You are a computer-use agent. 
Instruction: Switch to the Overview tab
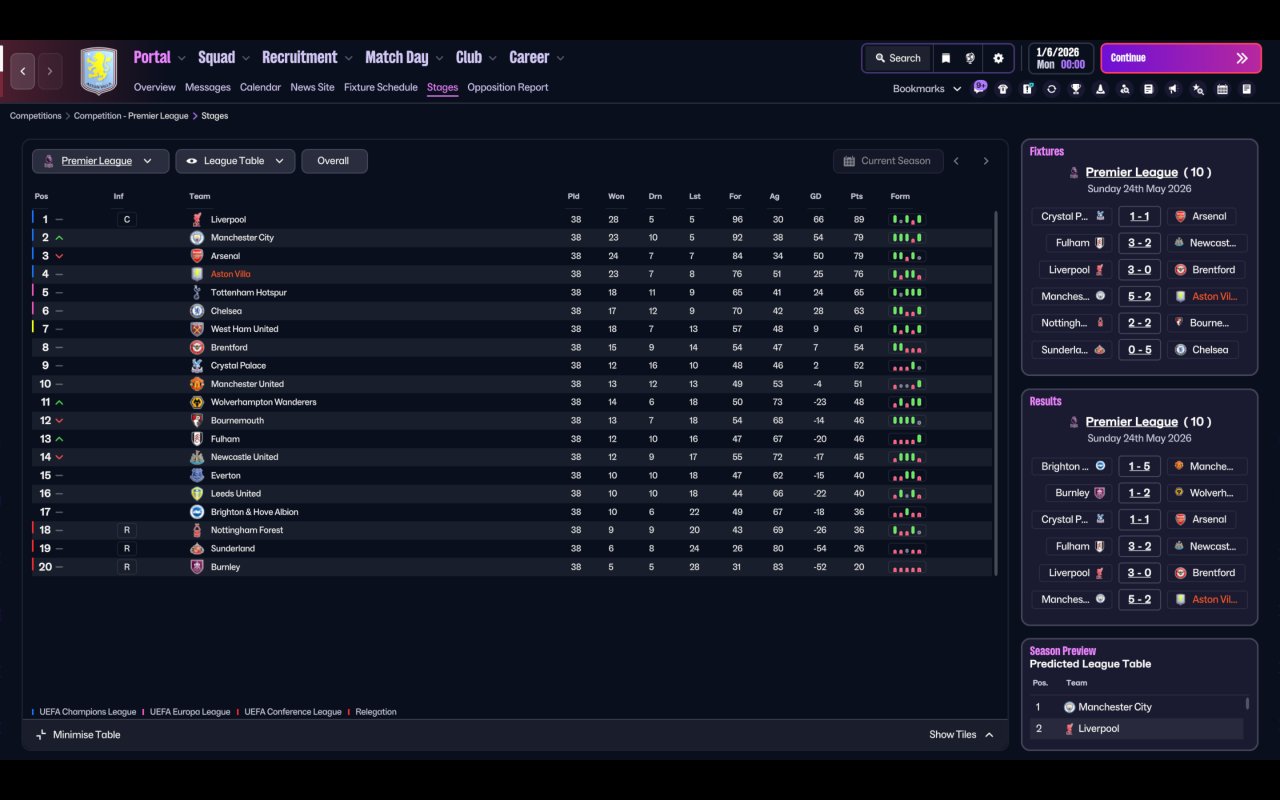[x=154, y=87]
